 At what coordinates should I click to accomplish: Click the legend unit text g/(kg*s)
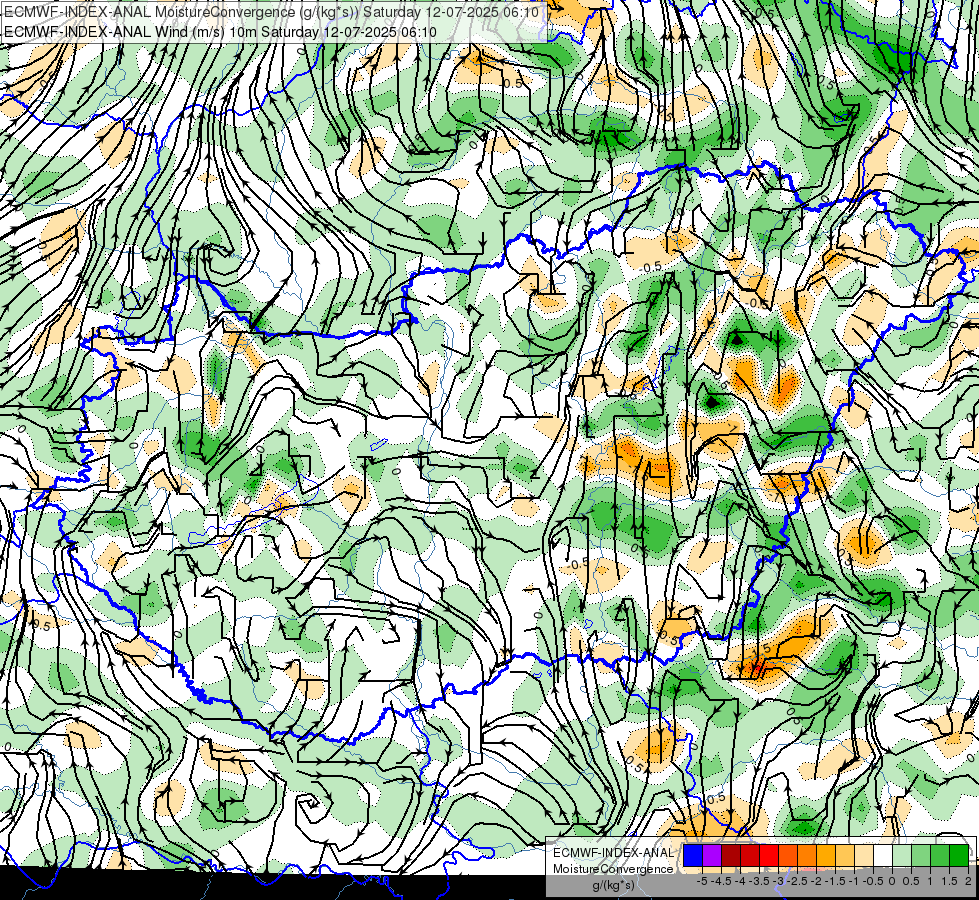coord(614,886)
